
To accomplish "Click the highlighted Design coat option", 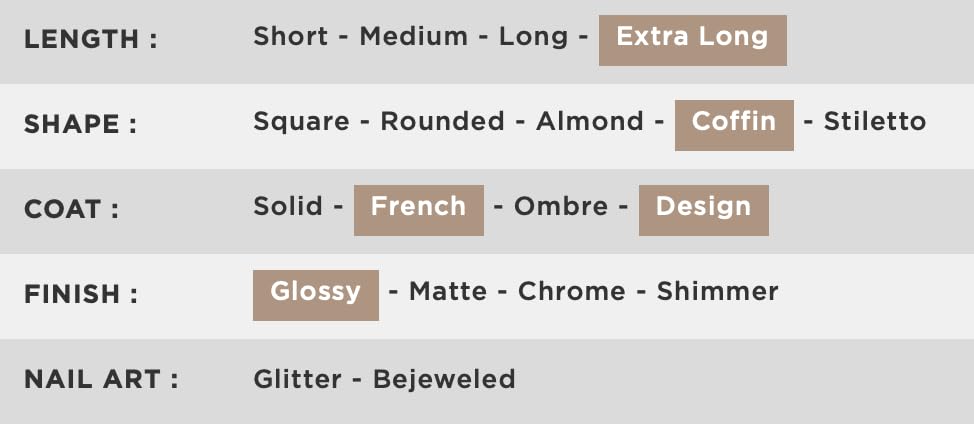I will [704, 211].
